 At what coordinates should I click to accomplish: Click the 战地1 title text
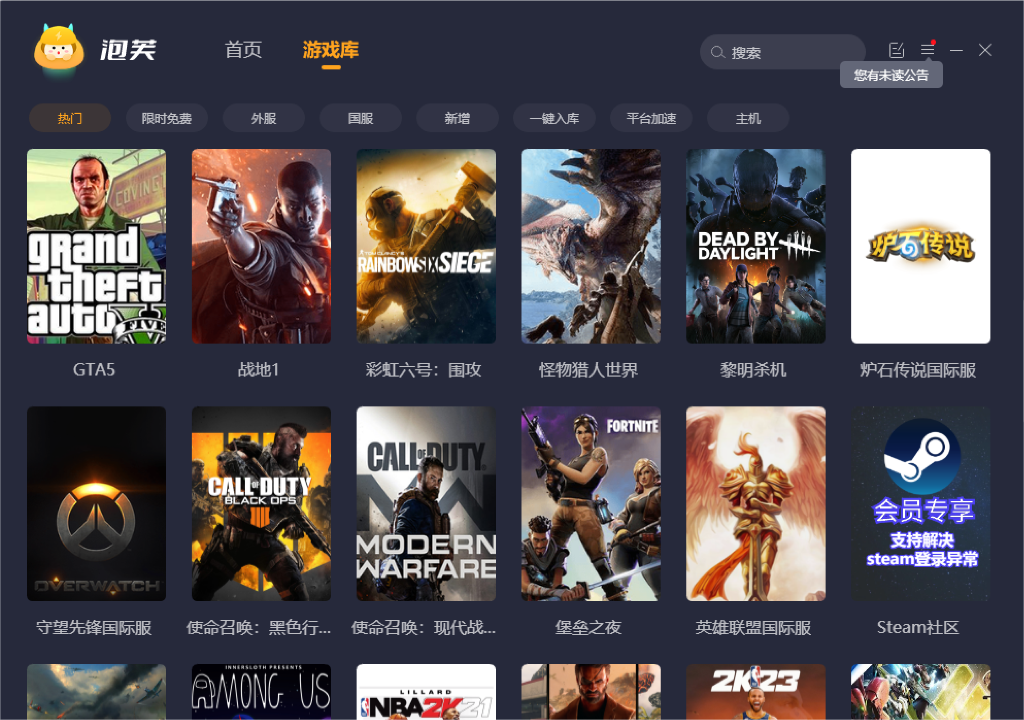[259, 370]
